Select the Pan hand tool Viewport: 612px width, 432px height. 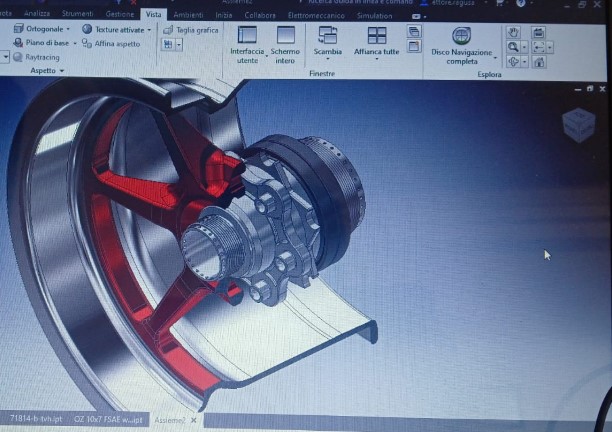(x=513, y=32)
